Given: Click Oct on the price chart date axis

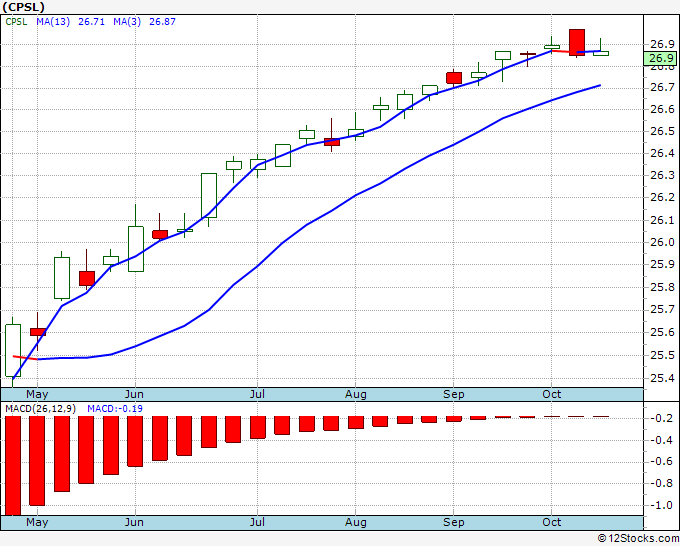Looking at the screenshot, I should [x=552, y=394].
